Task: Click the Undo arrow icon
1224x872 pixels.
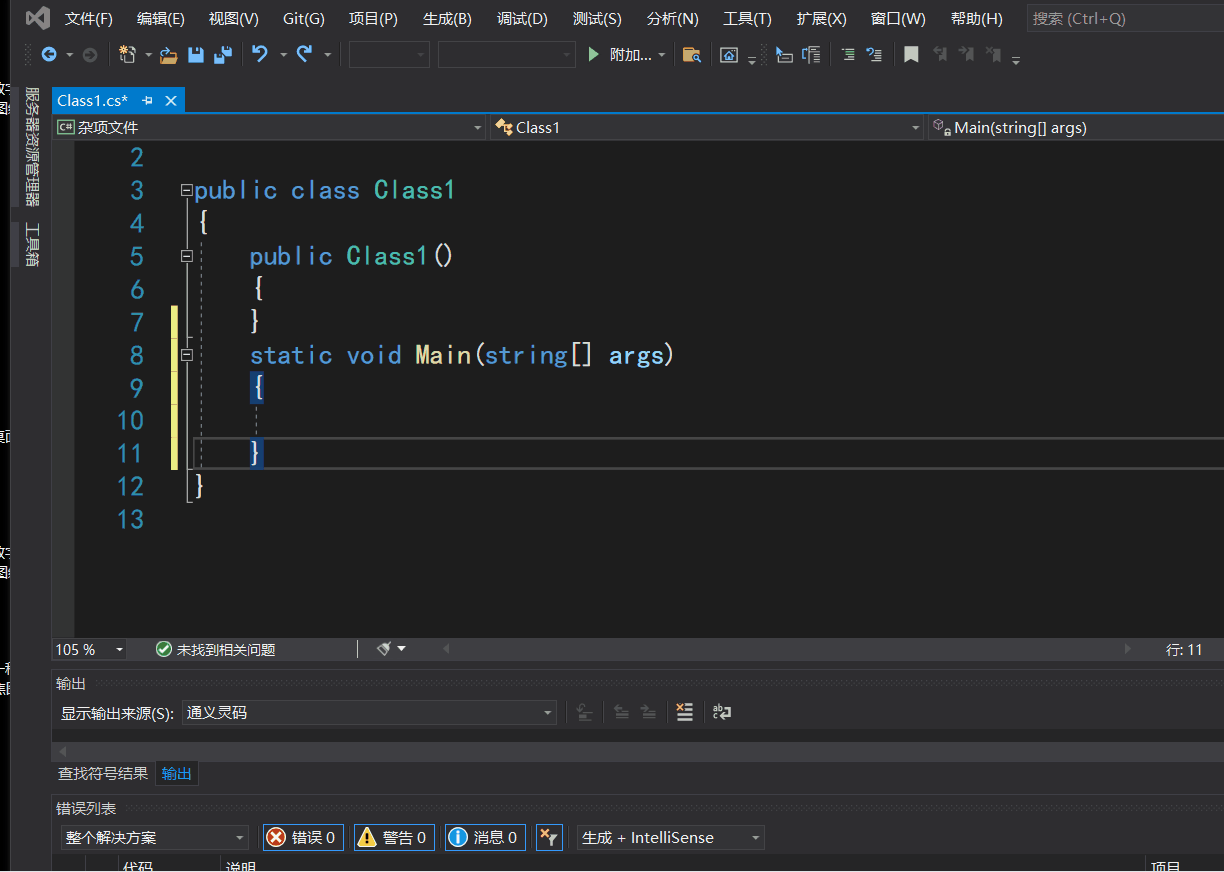Action: pos(260,55)
